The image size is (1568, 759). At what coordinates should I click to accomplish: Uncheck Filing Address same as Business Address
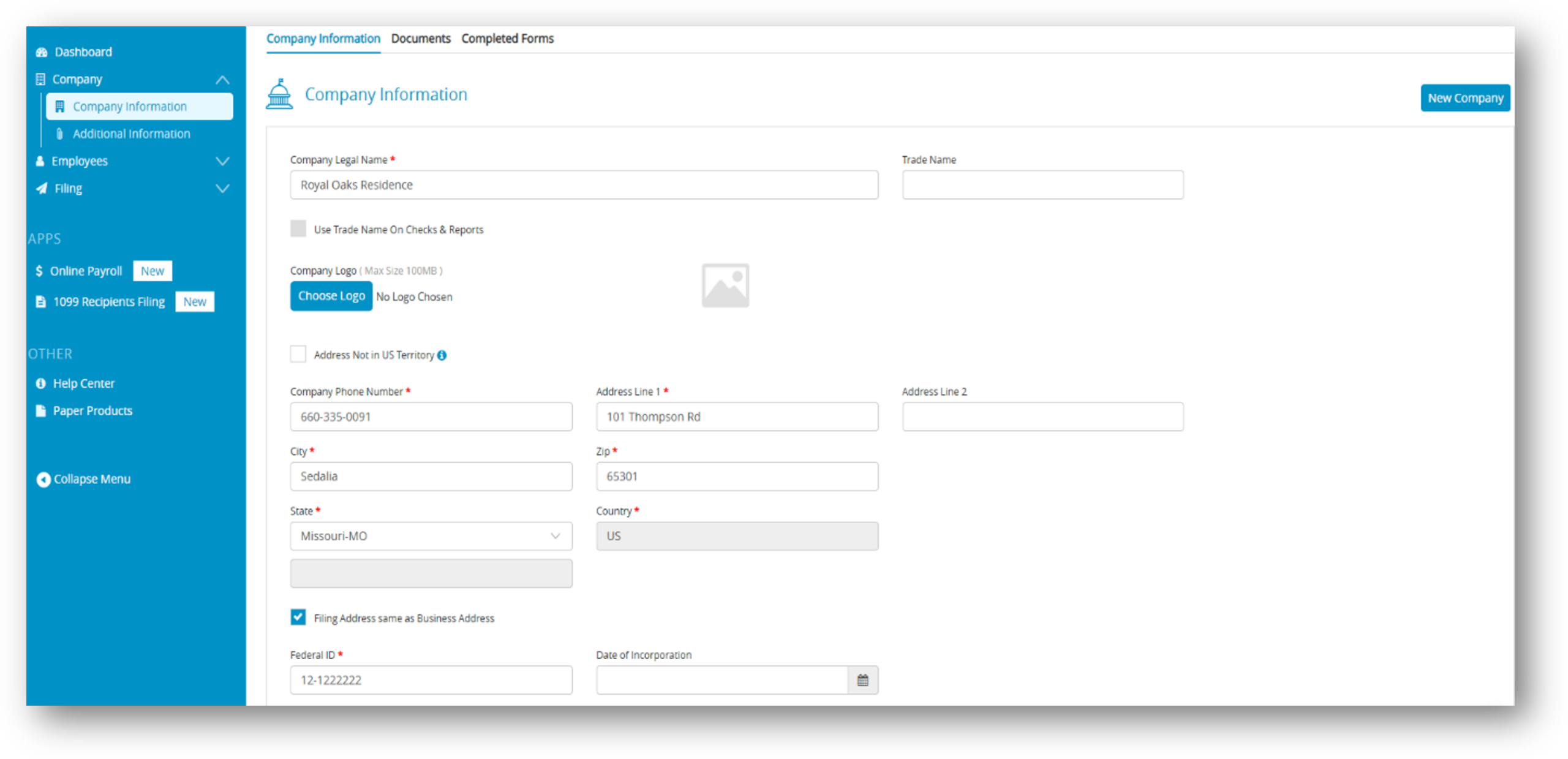click(298, 617)
